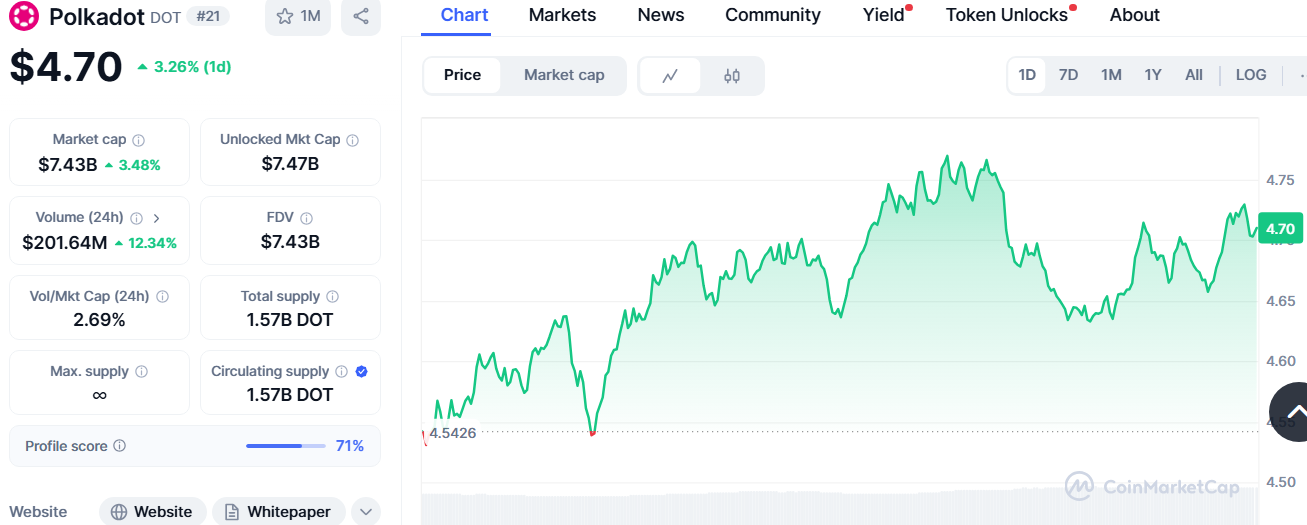The height and width of the screenshot is (525, 1307).
Task: Click the green 4.70 current price label
Action: [1280, 229]
